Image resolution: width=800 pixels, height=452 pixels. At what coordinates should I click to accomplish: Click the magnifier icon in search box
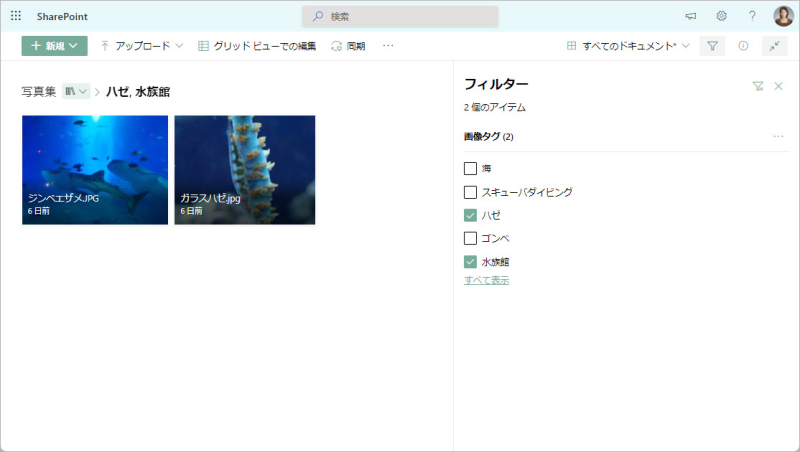(x=318, y=16)
